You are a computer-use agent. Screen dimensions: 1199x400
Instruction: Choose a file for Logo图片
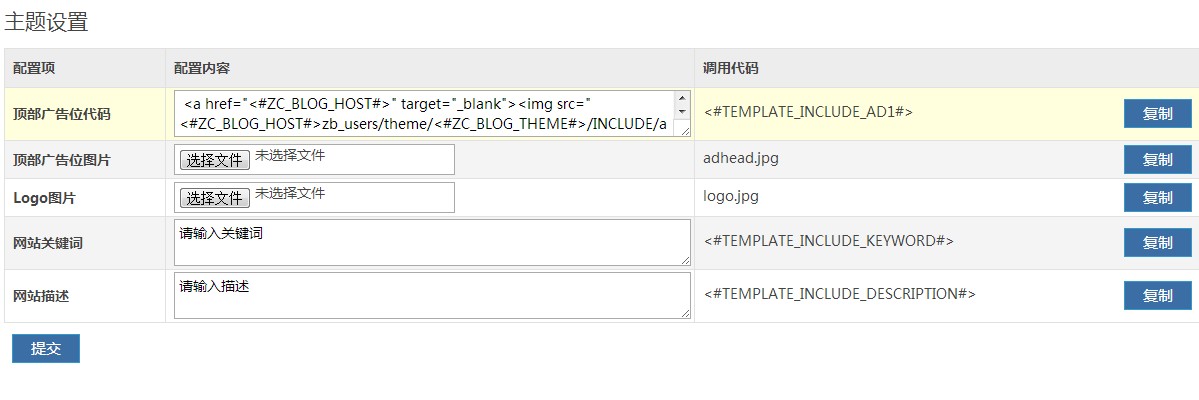click(x=215, y=198)
